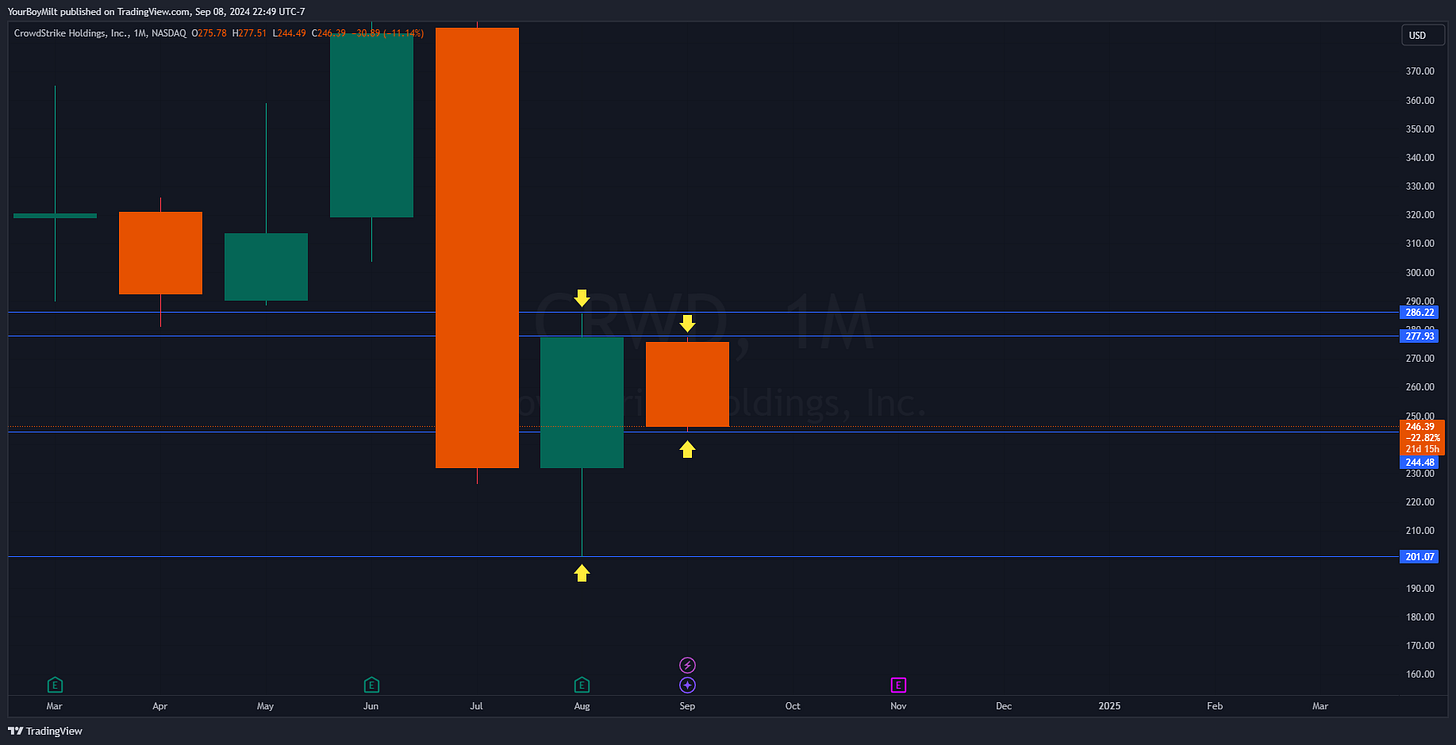Click the Oct label on the time axis
This screenshot has width=1456, height=745.
tap(793, 706)
